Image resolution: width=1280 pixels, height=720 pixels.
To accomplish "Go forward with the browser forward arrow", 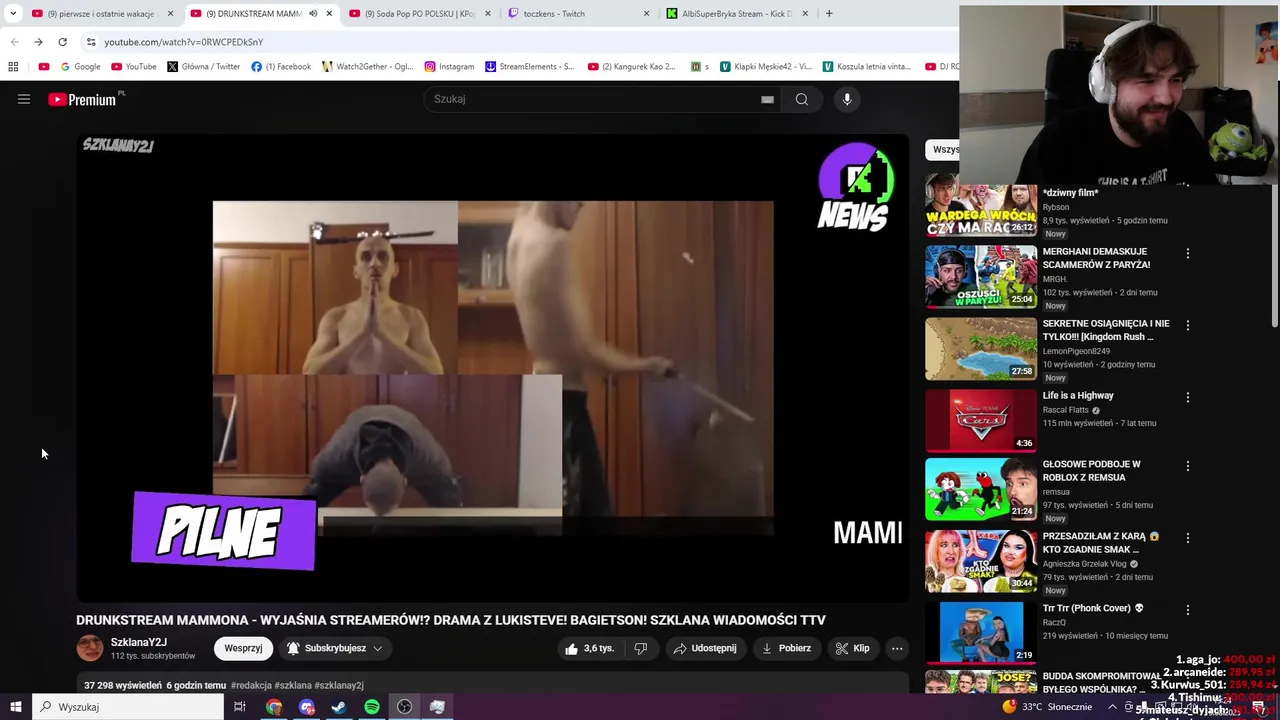I will click(38, 42).
